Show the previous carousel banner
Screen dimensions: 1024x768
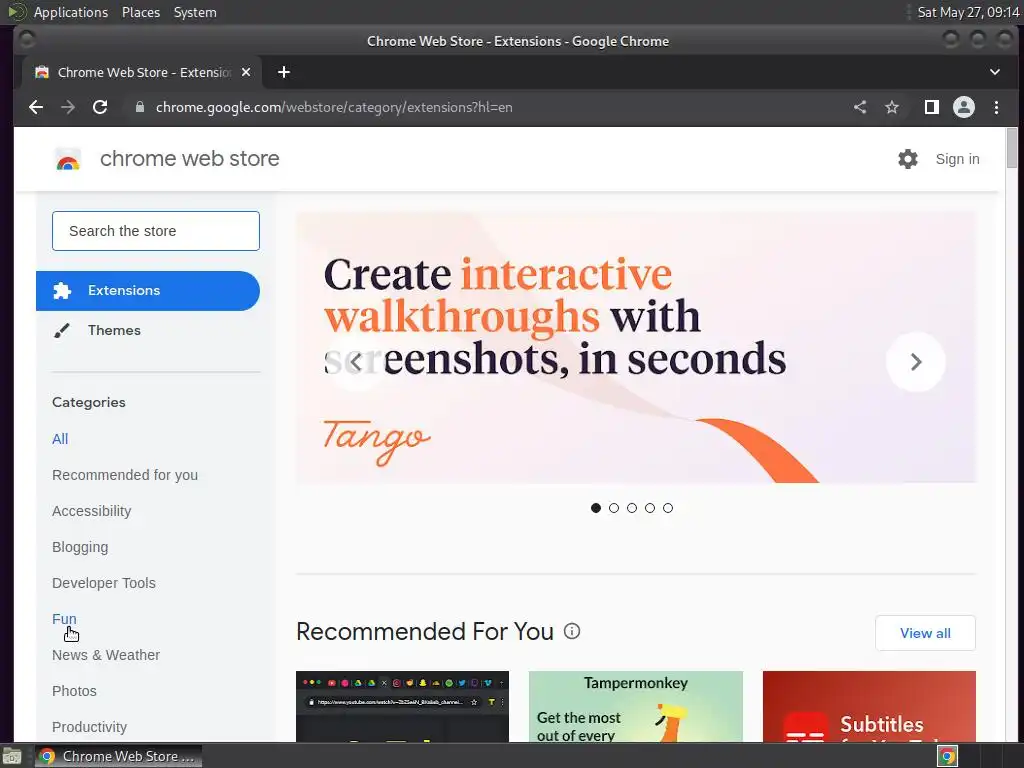pyautogui.click(x=357, y=362)
